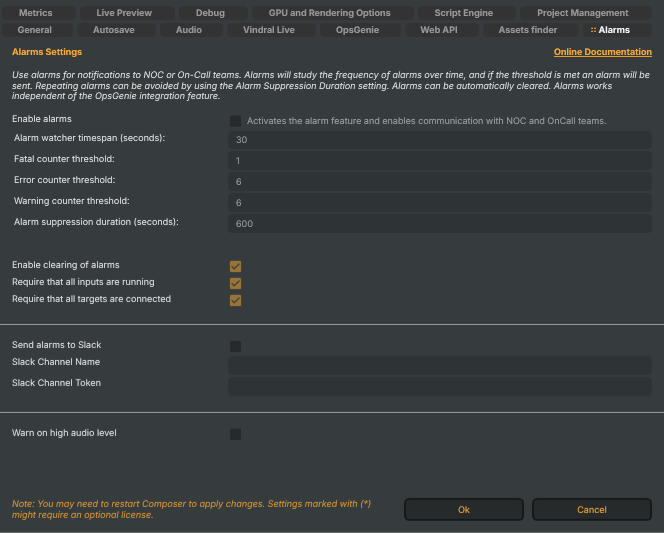Select the Alarms tab
Image resolution: width=664 pixels, height=533 pixels.
(x=617, y=30)
